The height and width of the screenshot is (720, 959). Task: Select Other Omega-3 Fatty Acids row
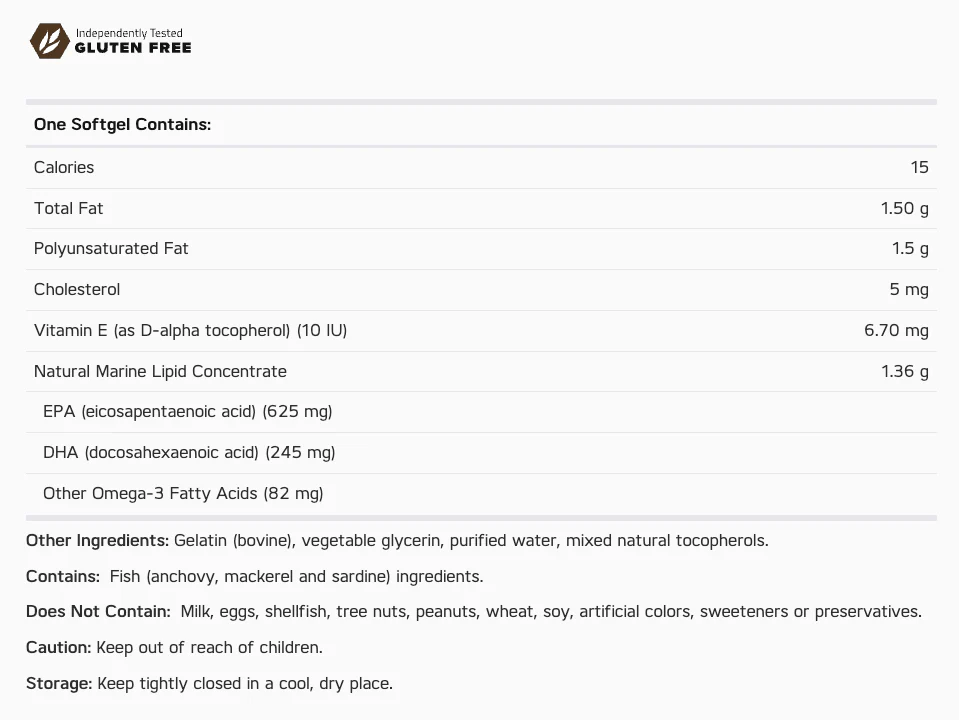tap(481, 494)
